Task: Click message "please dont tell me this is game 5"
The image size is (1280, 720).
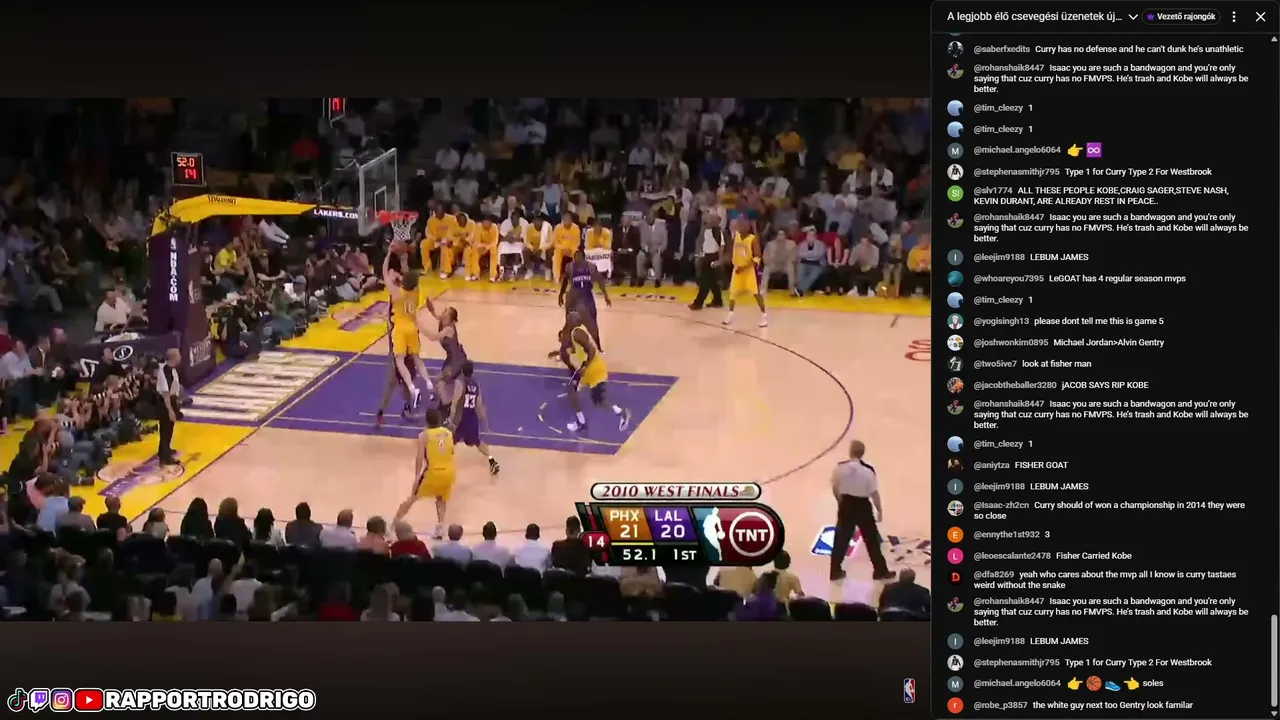Action: 1098,321
